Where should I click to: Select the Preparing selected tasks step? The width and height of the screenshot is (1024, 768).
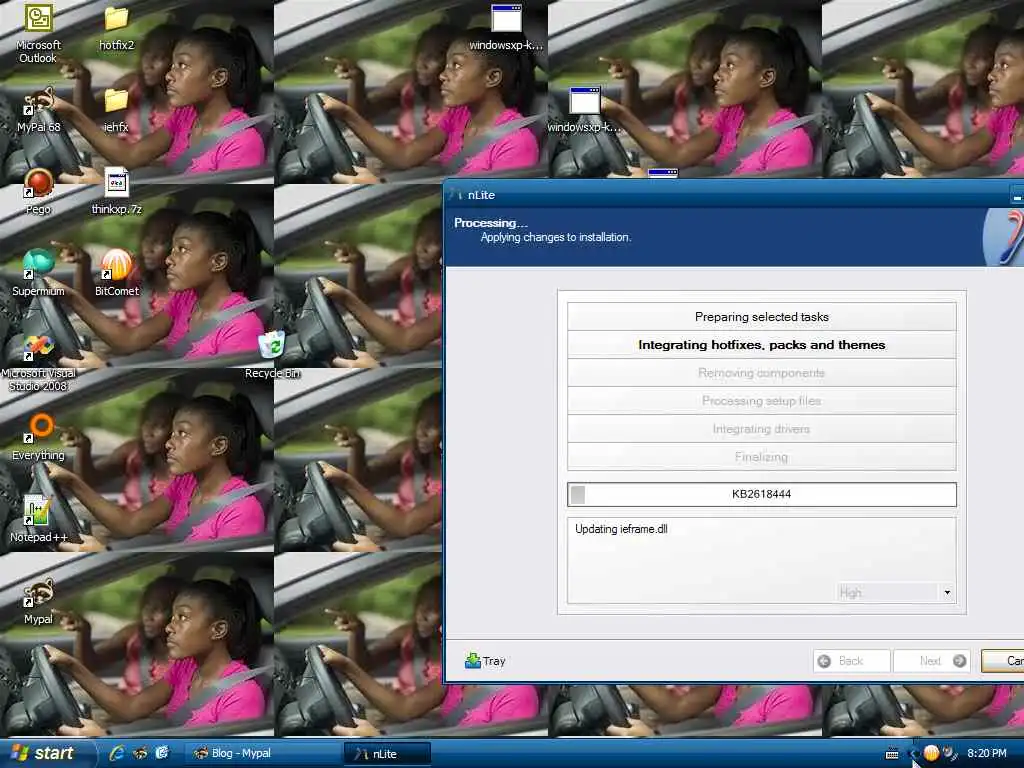pyautogui.click(x=761, y=317)
